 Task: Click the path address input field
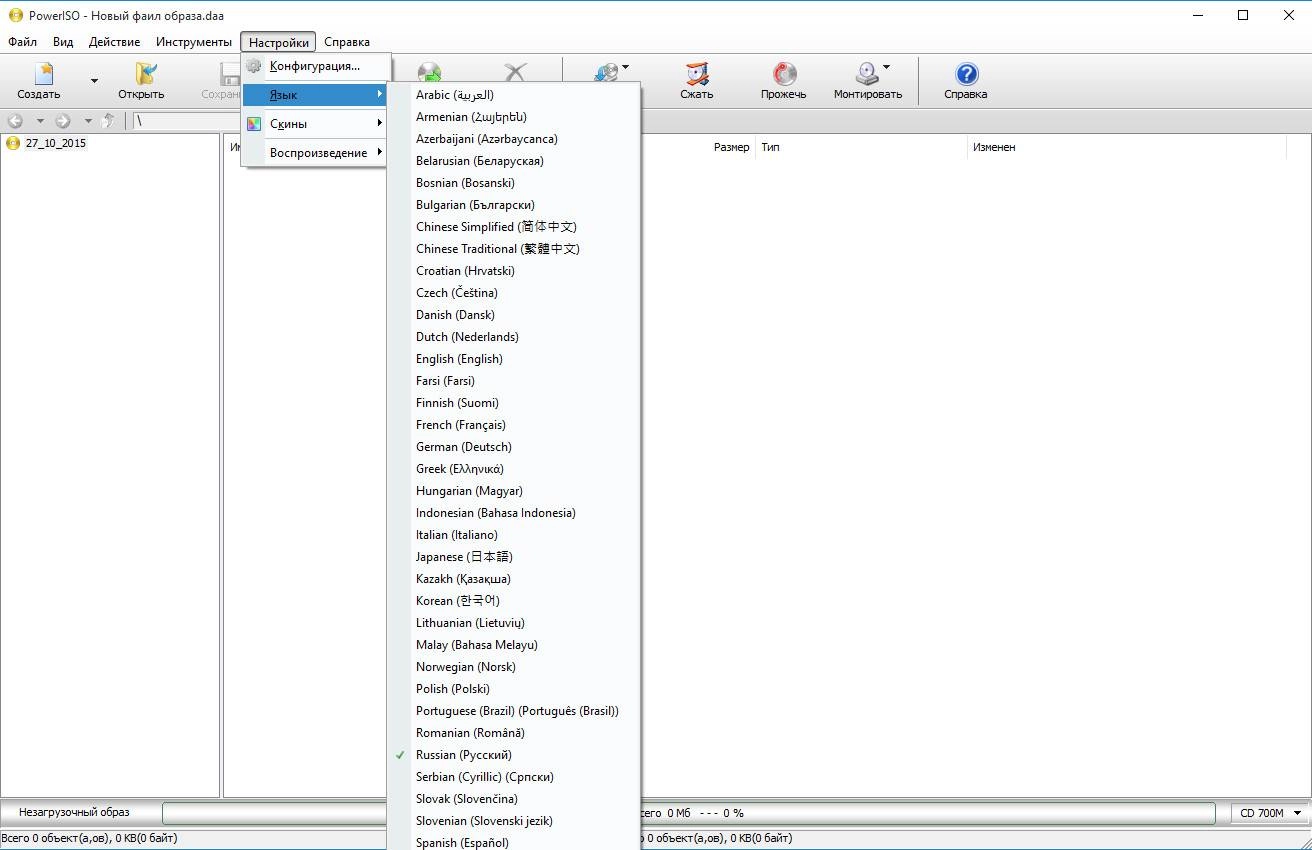coord(187,121)
